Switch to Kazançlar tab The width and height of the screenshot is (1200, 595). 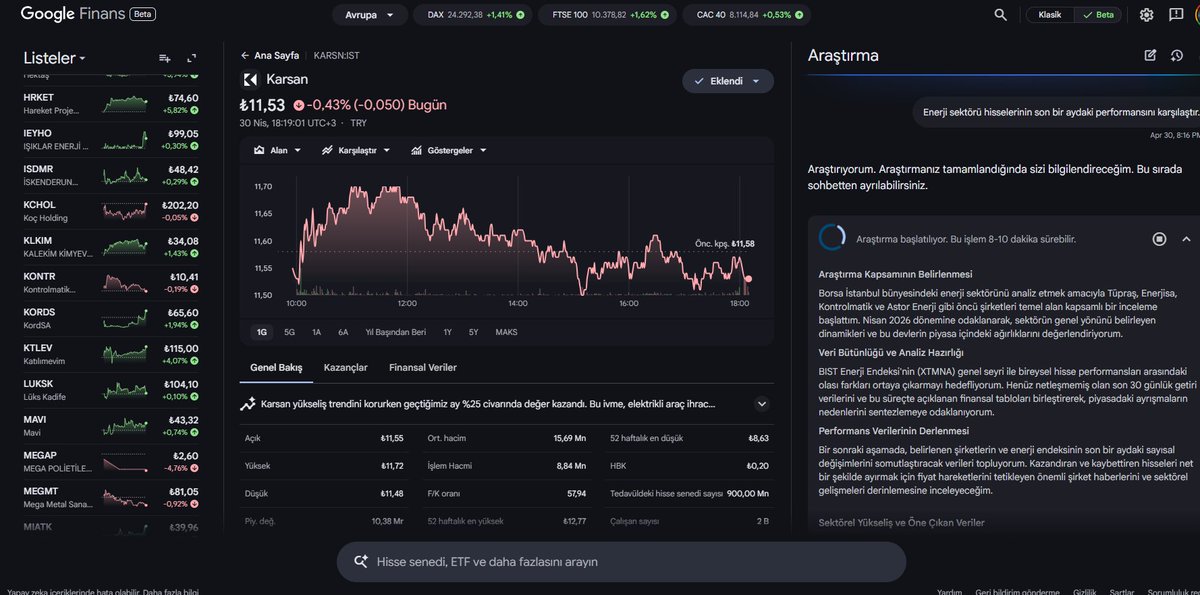[x=346, y=367]
